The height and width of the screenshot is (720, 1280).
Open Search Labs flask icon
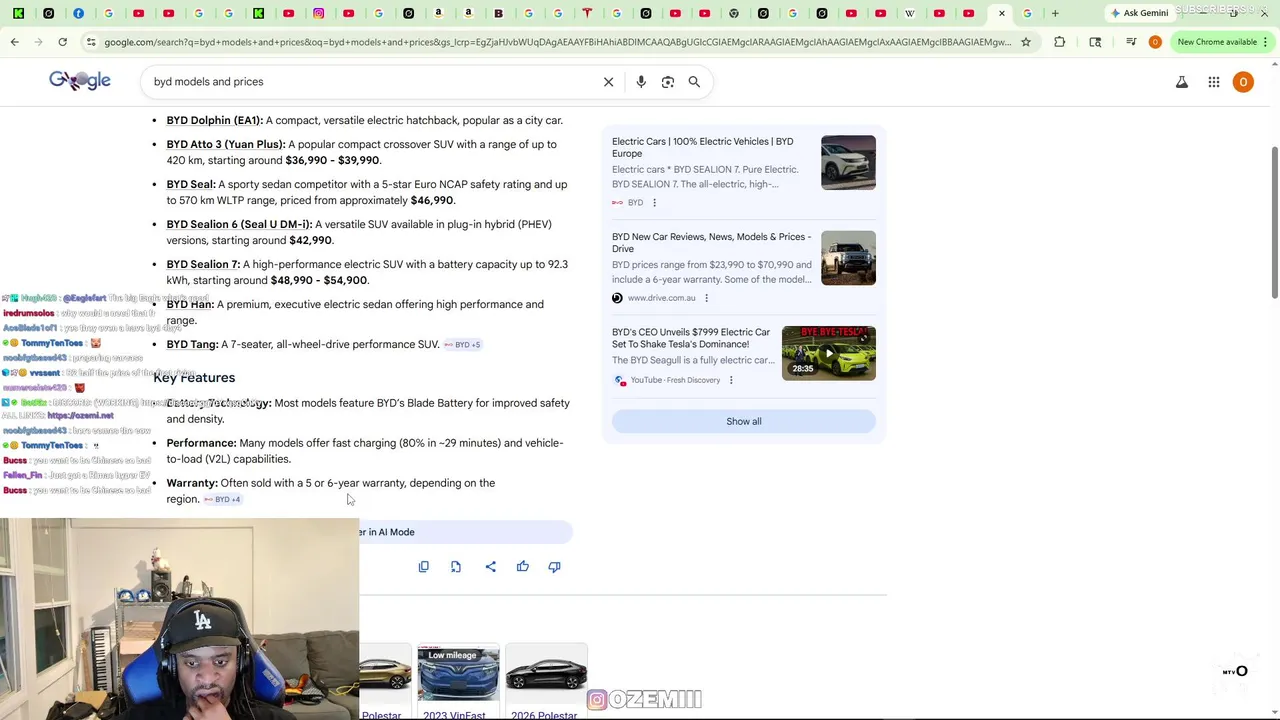(1182, 82)
